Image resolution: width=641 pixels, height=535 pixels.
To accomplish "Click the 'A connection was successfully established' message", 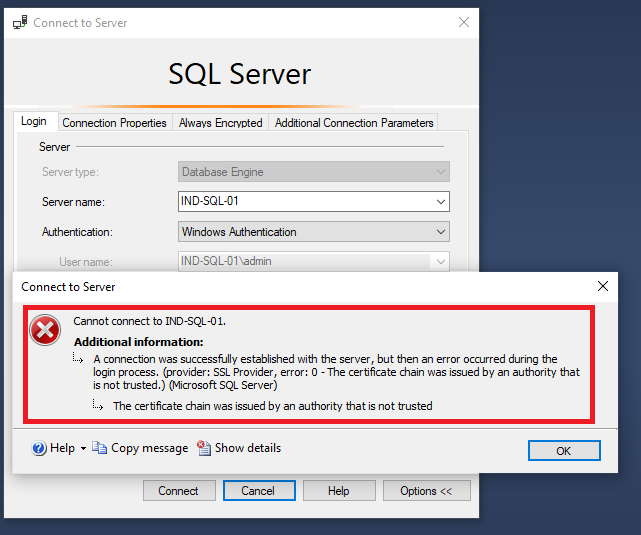I will 336,372.
